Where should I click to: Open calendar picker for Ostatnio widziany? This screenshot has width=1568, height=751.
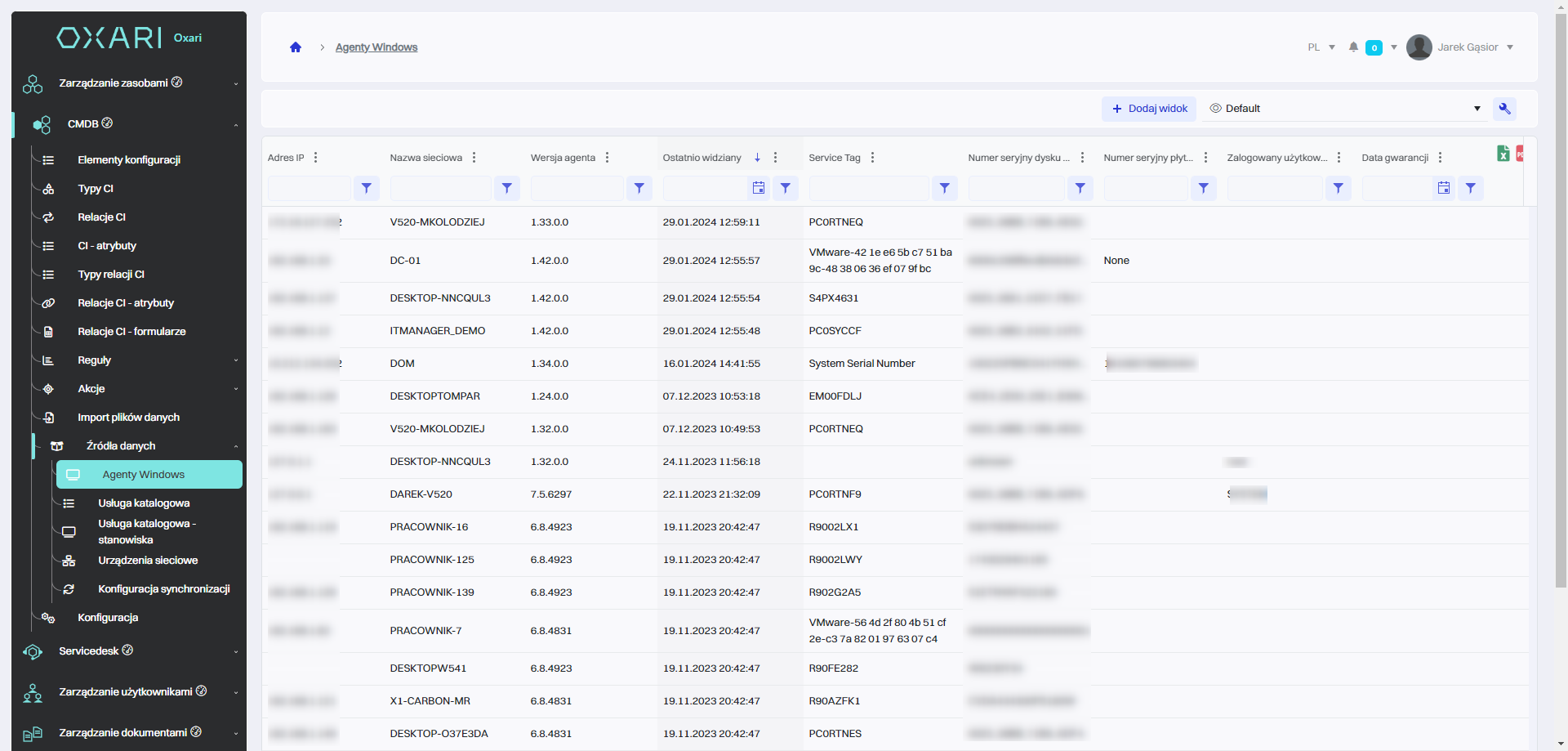click(759, 189)
